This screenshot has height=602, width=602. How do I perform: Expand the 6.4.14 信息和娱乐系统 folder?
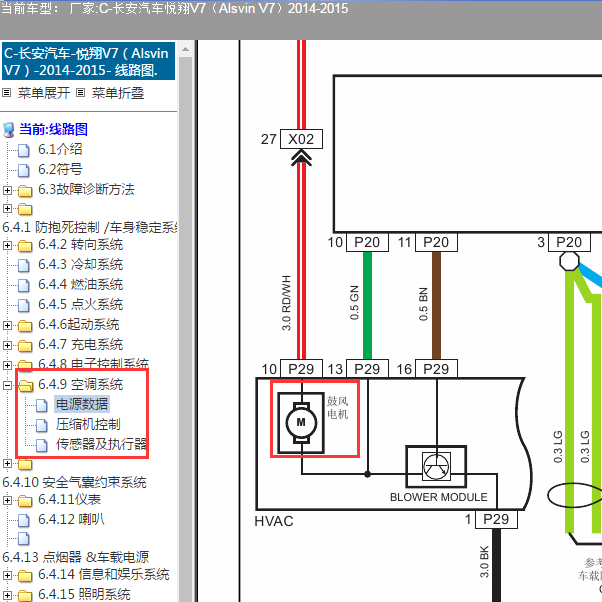[x=7, y=576]
